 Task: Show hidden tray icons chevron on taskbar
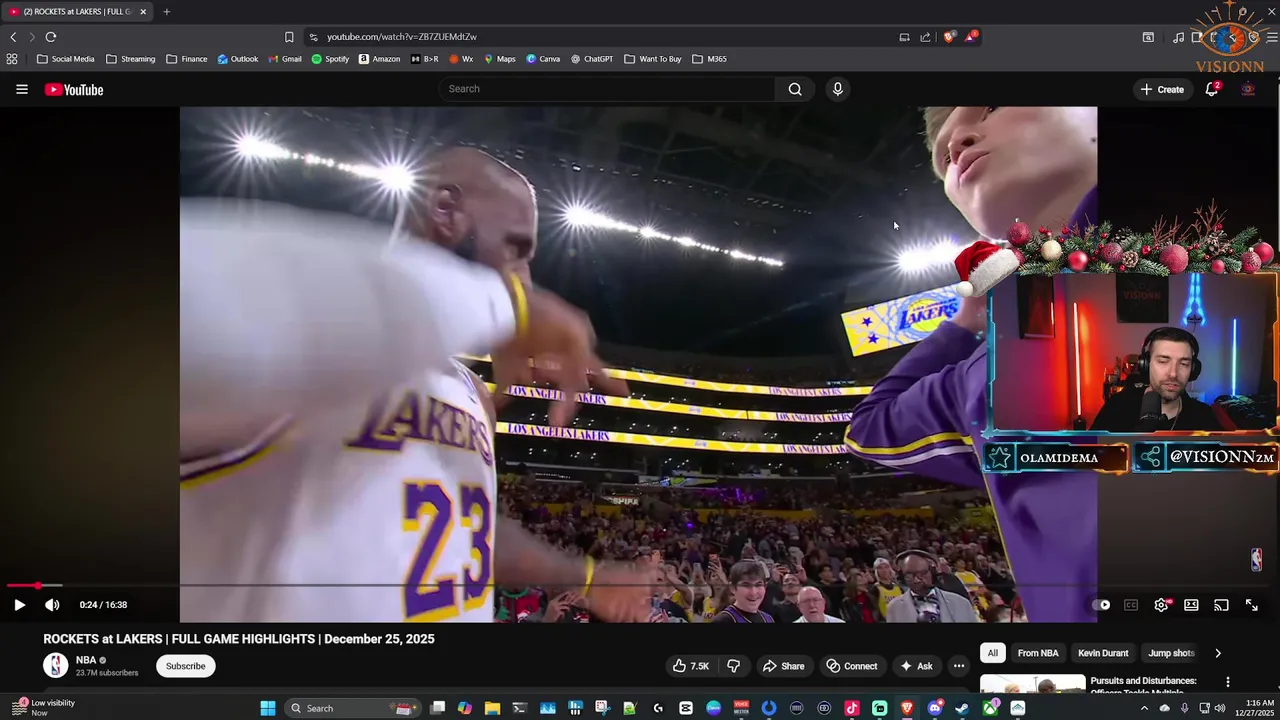tap(1144, 708)
